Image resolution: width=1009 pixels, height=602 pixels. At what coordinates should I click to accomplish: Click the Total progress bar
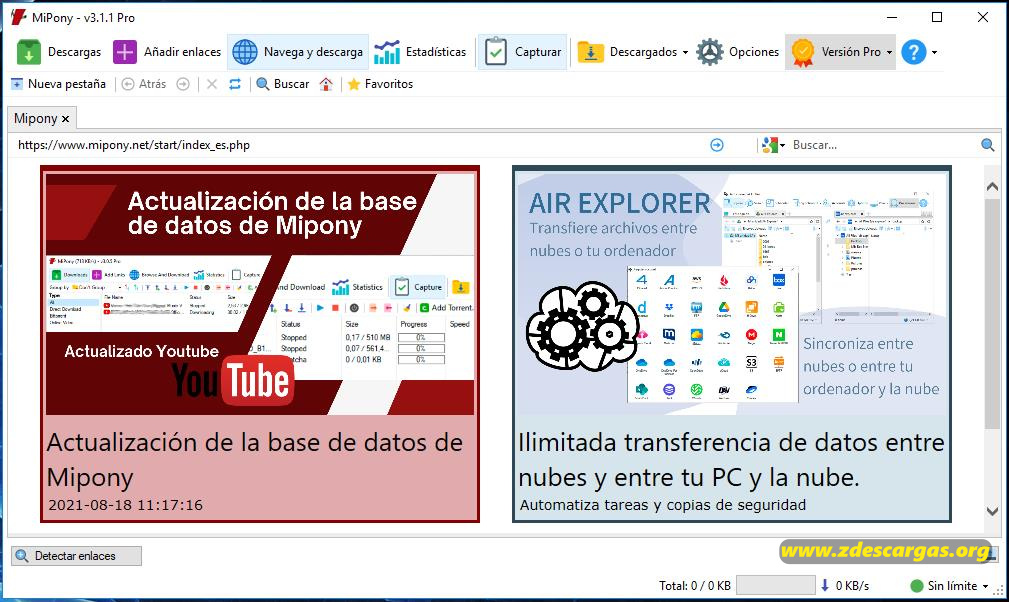pyautogui.click(x=775, y=585)
